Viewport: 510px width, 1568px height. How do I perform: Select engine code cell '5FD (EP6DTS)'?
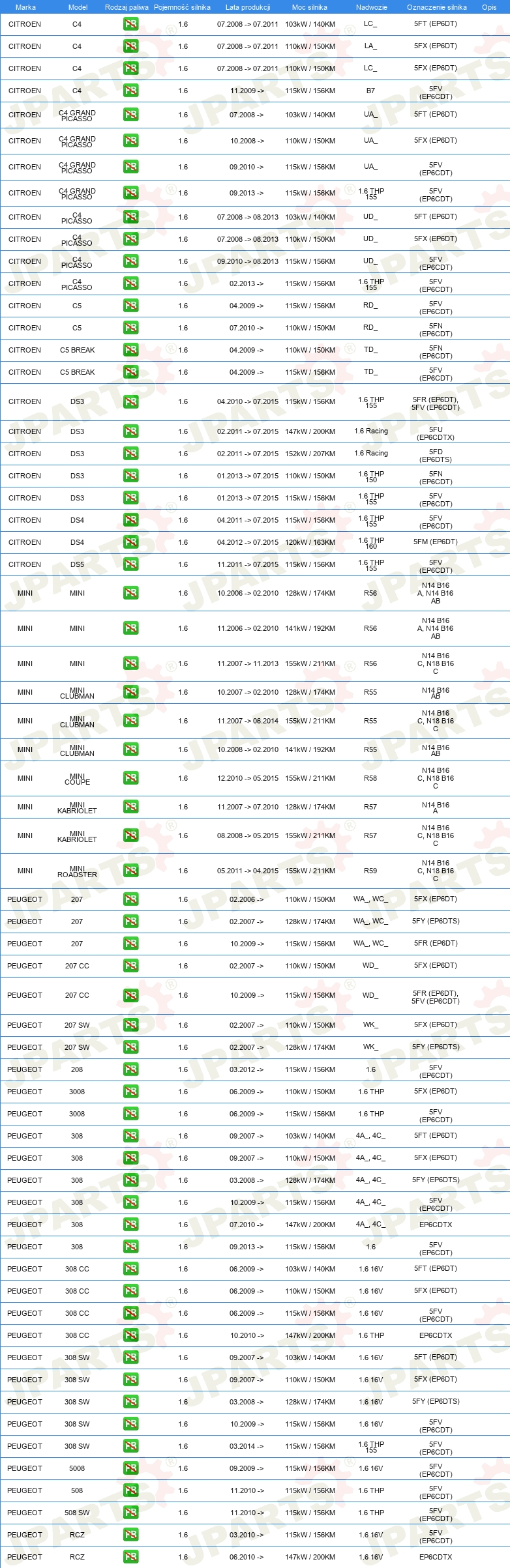coord(436,456)
